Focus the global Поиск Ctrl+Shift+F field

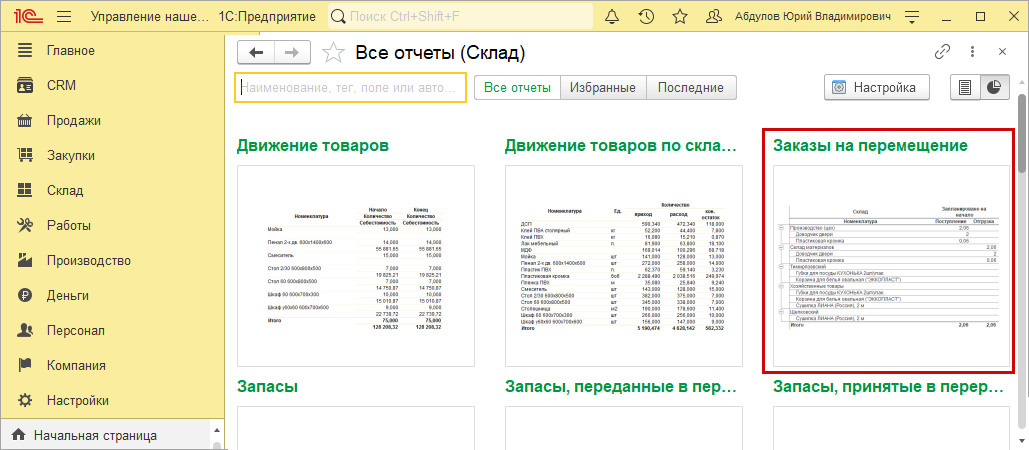(461, 16)
